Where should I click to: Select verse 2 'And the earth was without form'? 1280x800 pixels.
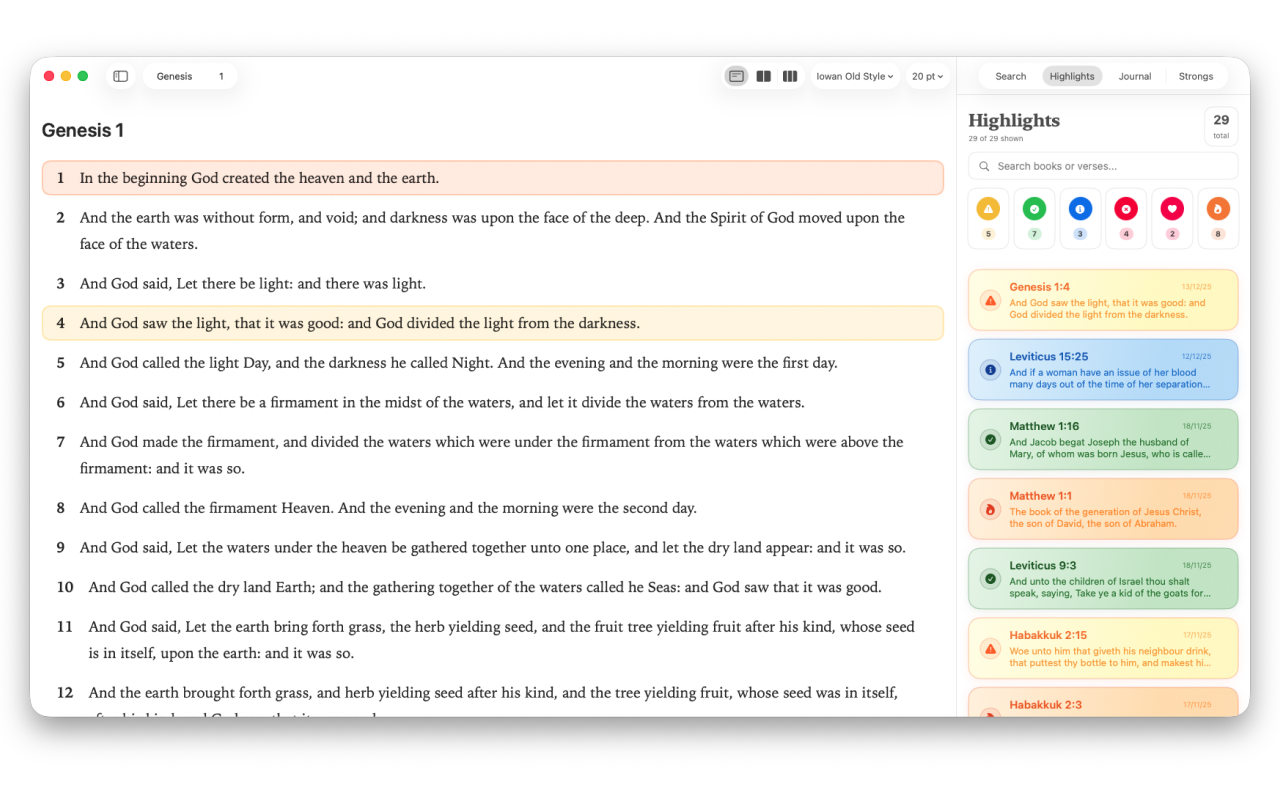click(492, 231)
